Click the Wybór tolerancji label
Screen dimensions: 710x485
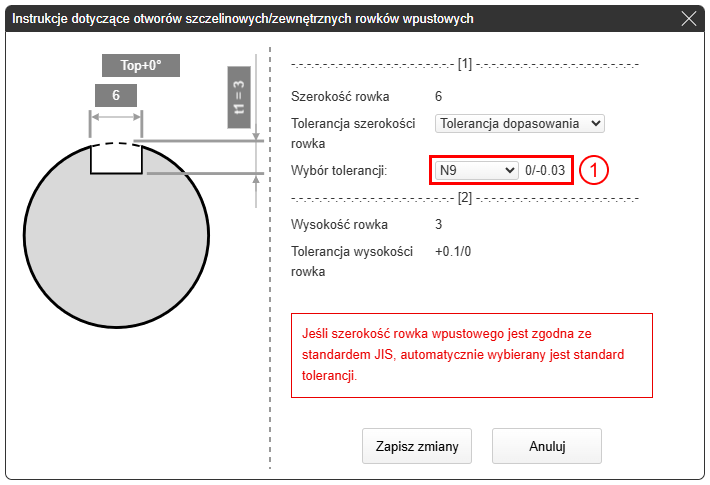pyautogui.click(x=338, y=171)
